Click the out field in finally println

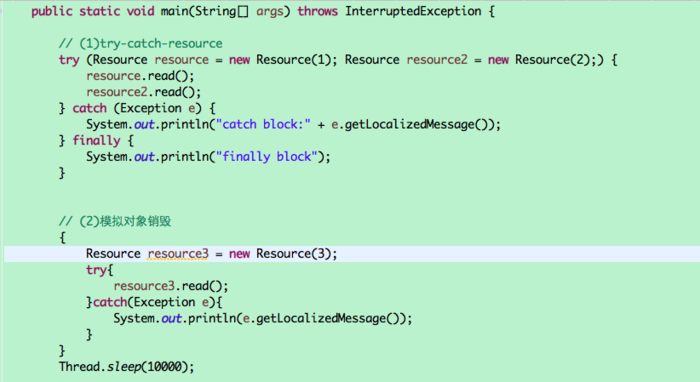(144, 157)
